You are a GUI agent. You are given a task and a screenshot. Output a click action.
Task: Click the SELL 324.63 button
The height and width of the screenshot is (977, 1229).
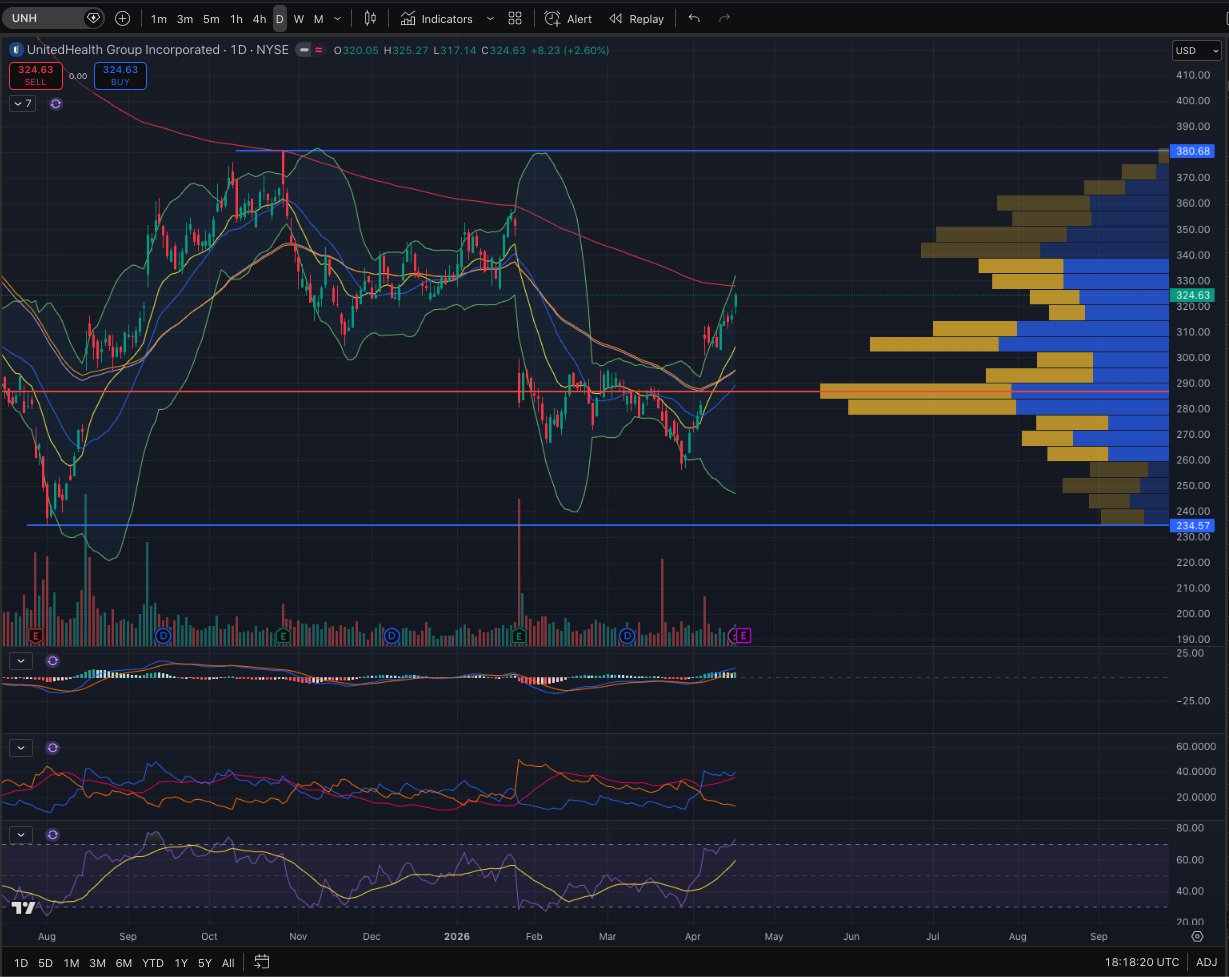[x=36, y=75]
